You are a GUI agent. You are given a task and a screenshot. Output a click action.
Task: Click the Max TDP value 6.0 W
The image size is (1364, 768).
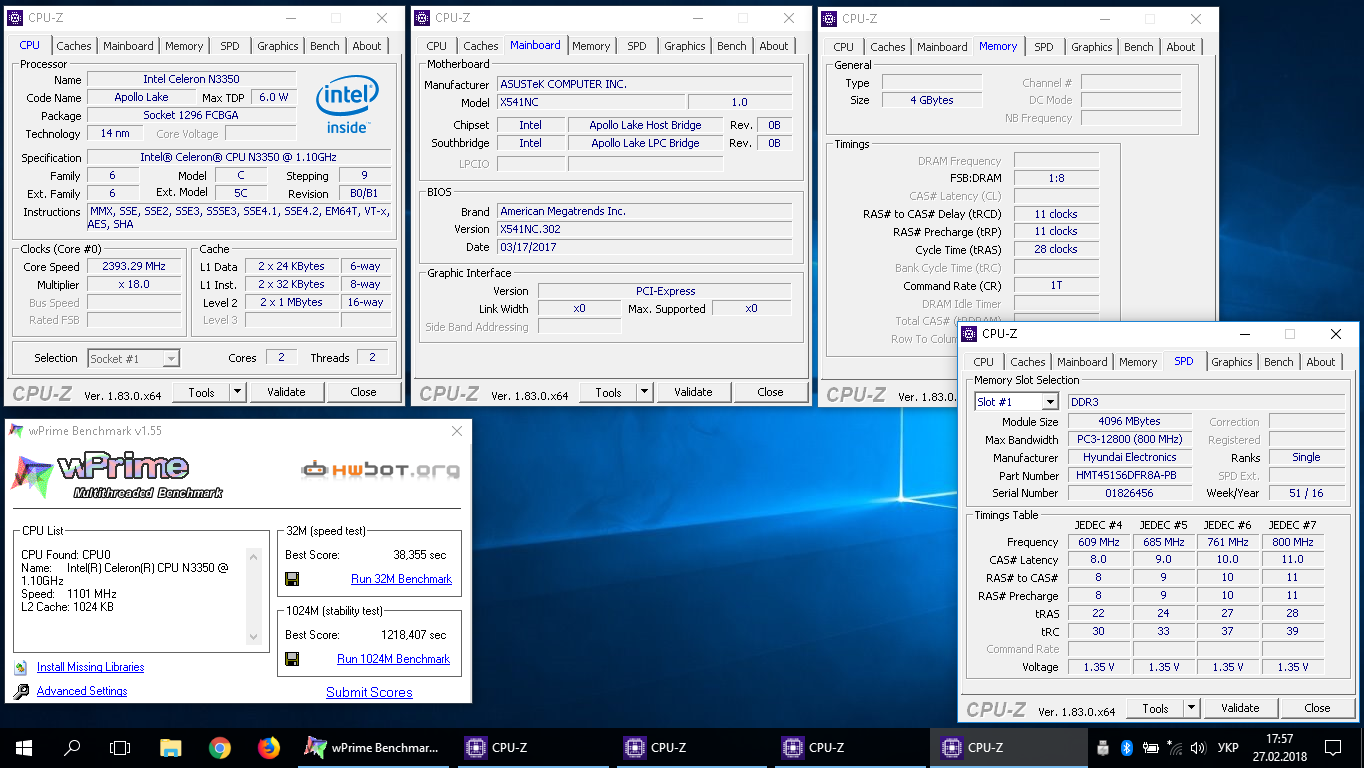[274, 97]
